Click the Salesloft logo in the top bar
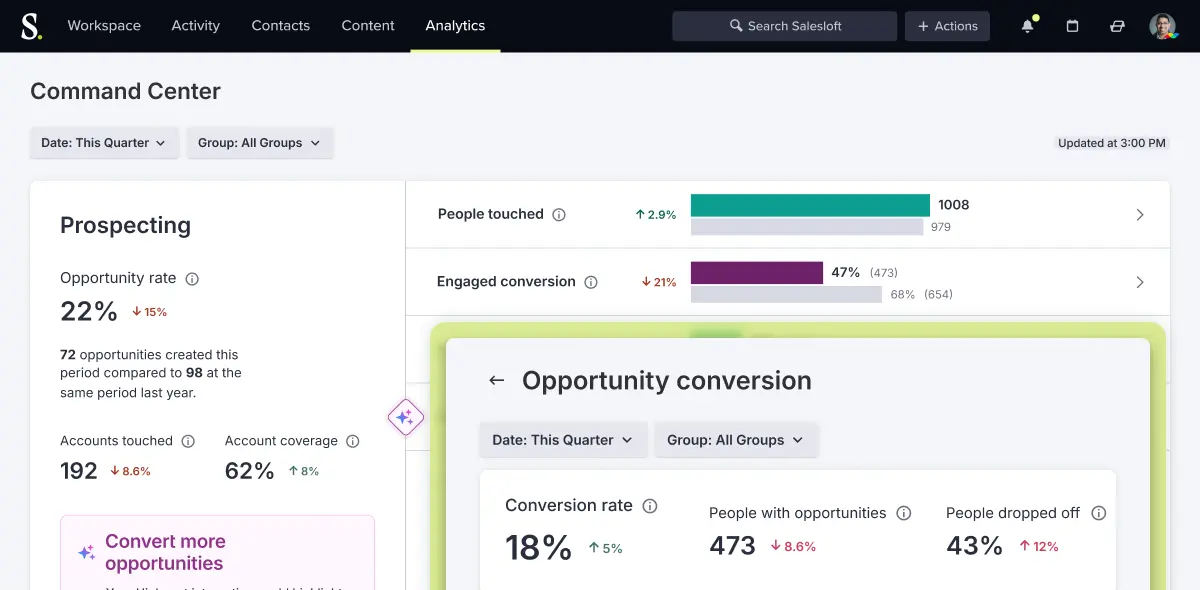 pyautogui.click(x=32, y=26)
